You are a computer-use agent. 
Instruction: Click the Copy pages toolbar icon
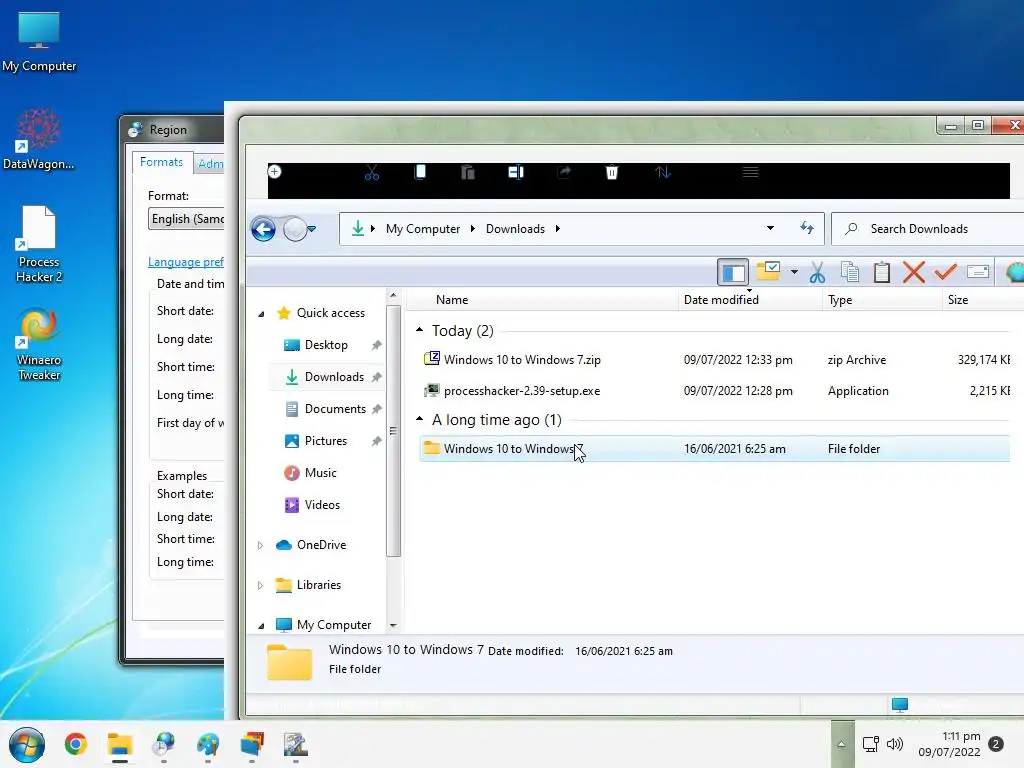pyautogui.click(x=850, y=272)
